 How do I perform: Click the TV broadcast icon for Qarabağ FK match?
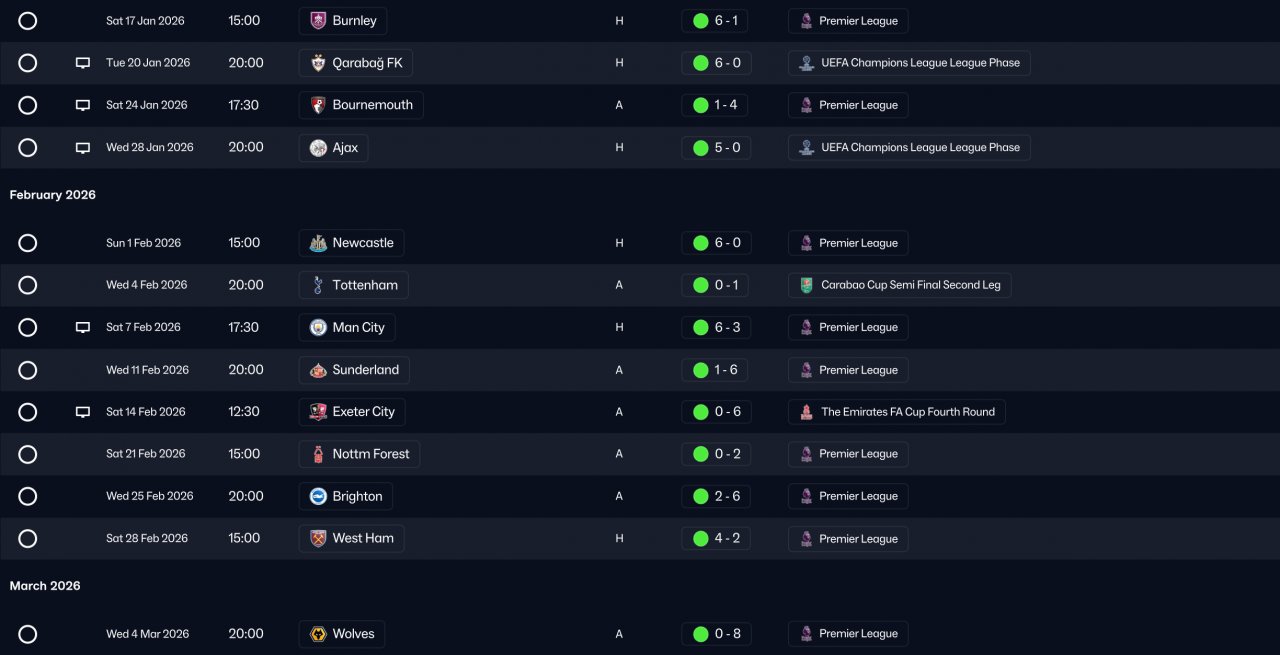coord(83,63)
